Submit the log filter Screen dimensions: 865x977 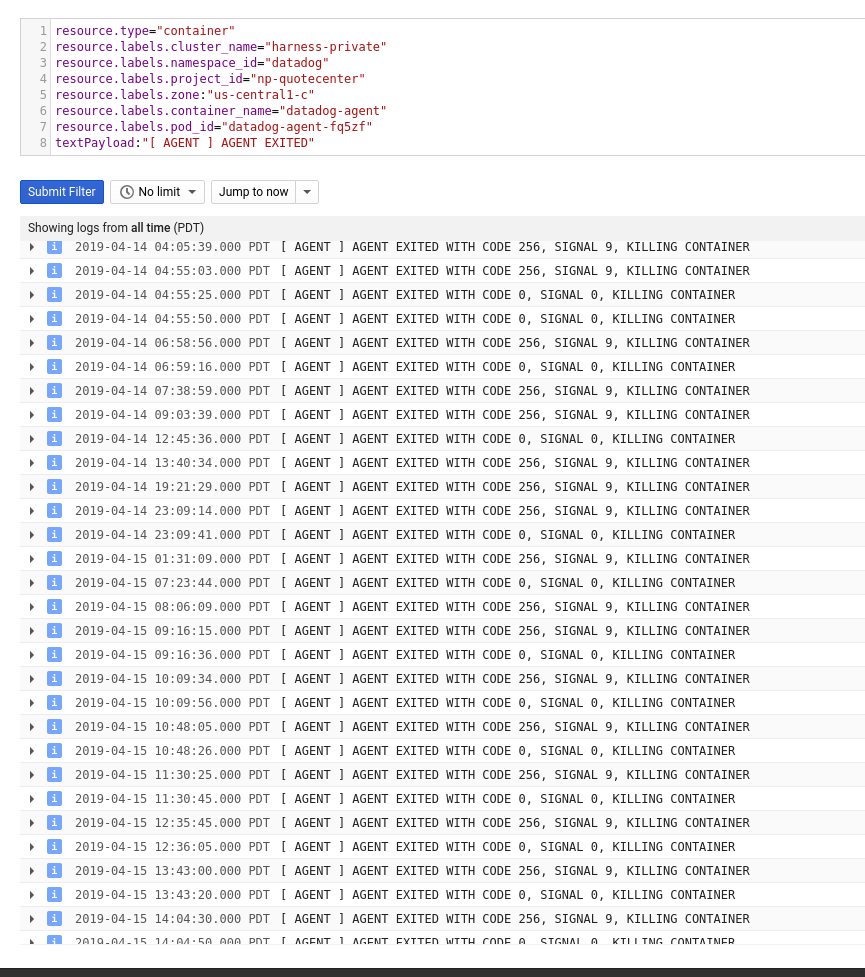(61, 192)
